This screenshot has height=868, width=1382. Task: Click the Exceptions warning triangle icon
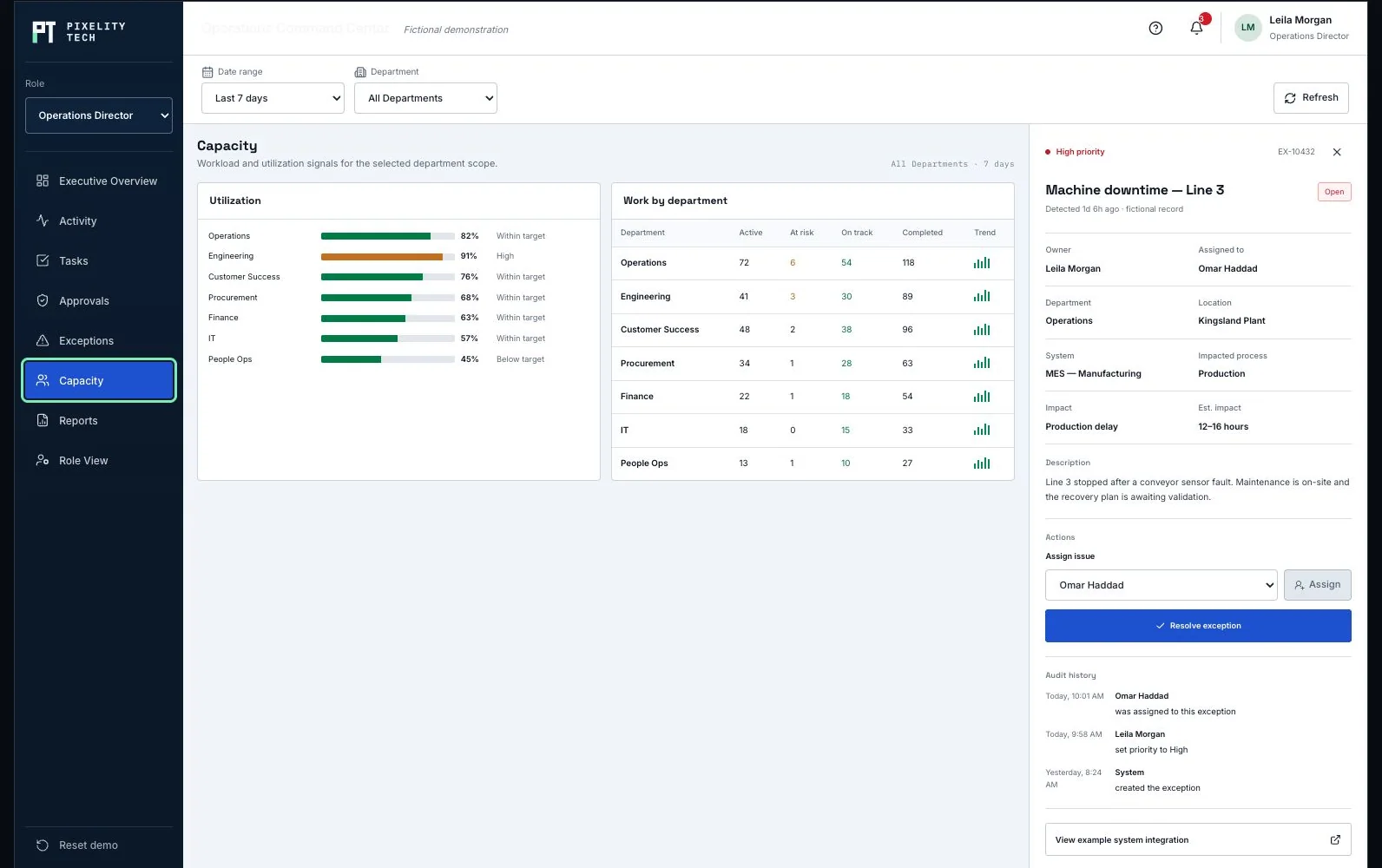[x=43, y=340]
